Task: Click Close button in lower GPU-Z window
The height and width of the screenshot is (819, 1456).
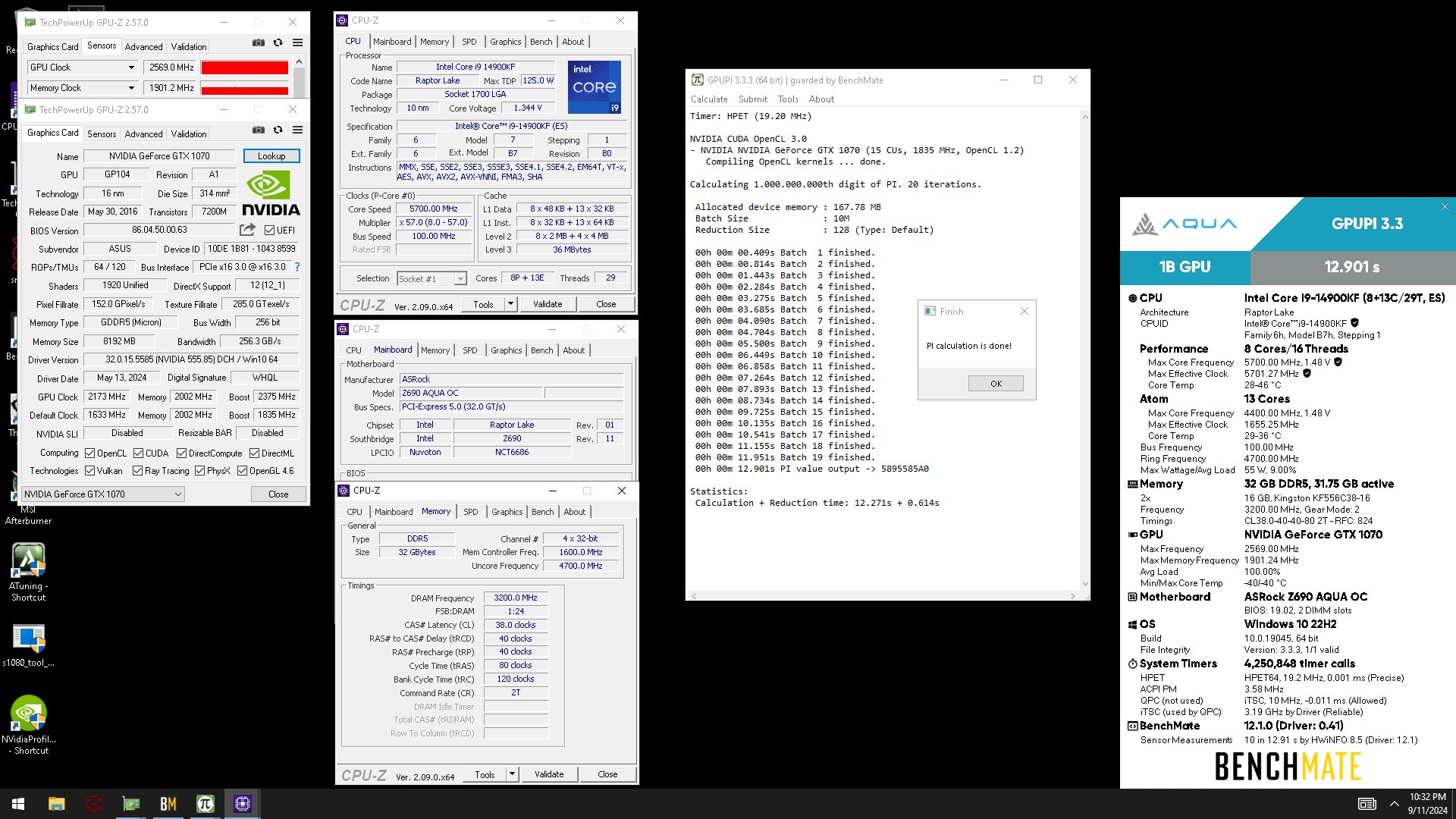Action: click(278, 494)
